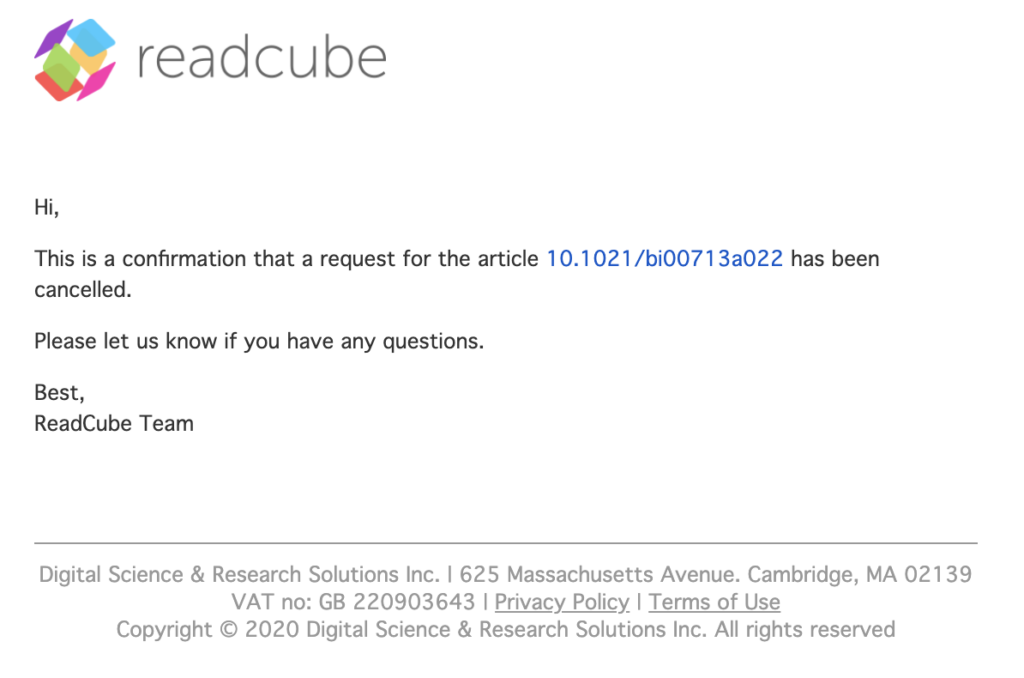
Task: Click the "Please let us know" sentence
Action: coord(259,341)
